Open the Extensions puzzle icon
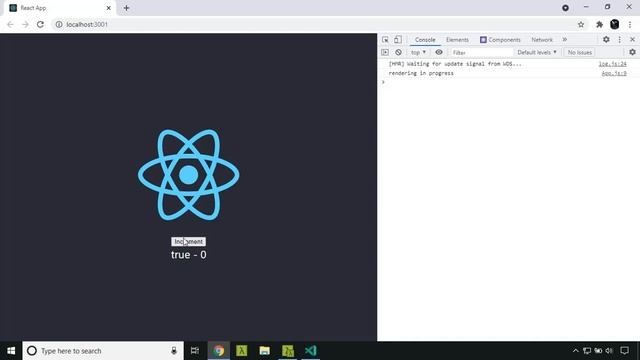Viewport: 640px width, 360px height. tap(599, 24)
